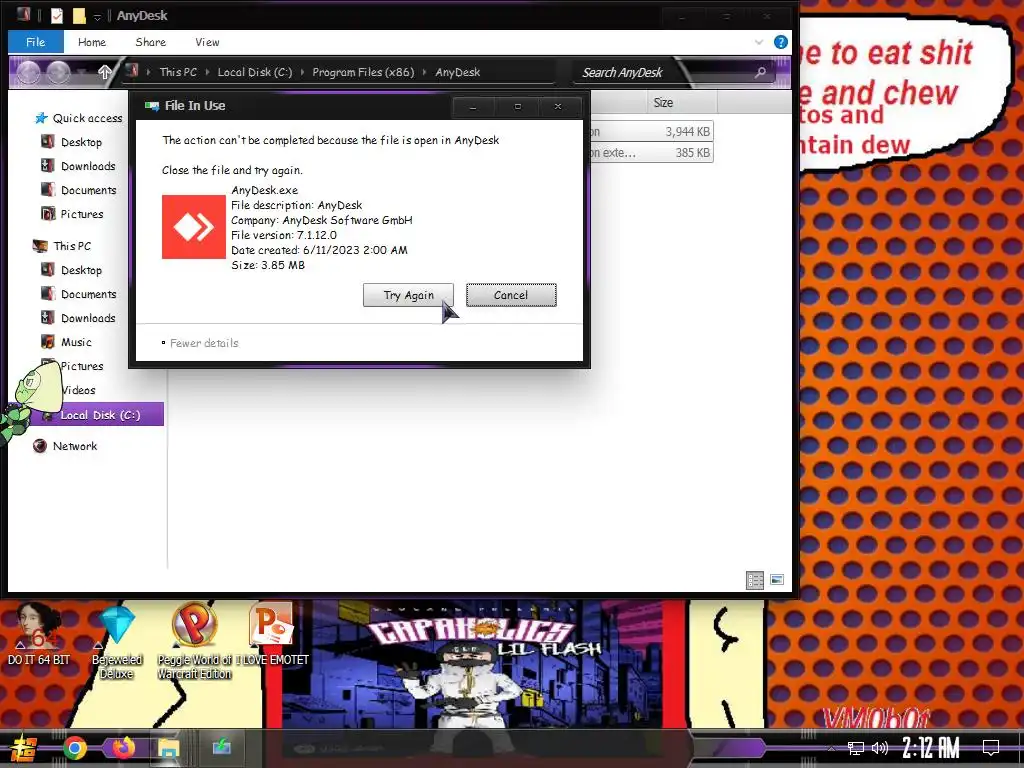Select Local Disk (C:) in navigation pane
This screenshot has width=1024, height=768.
[100, 415]
